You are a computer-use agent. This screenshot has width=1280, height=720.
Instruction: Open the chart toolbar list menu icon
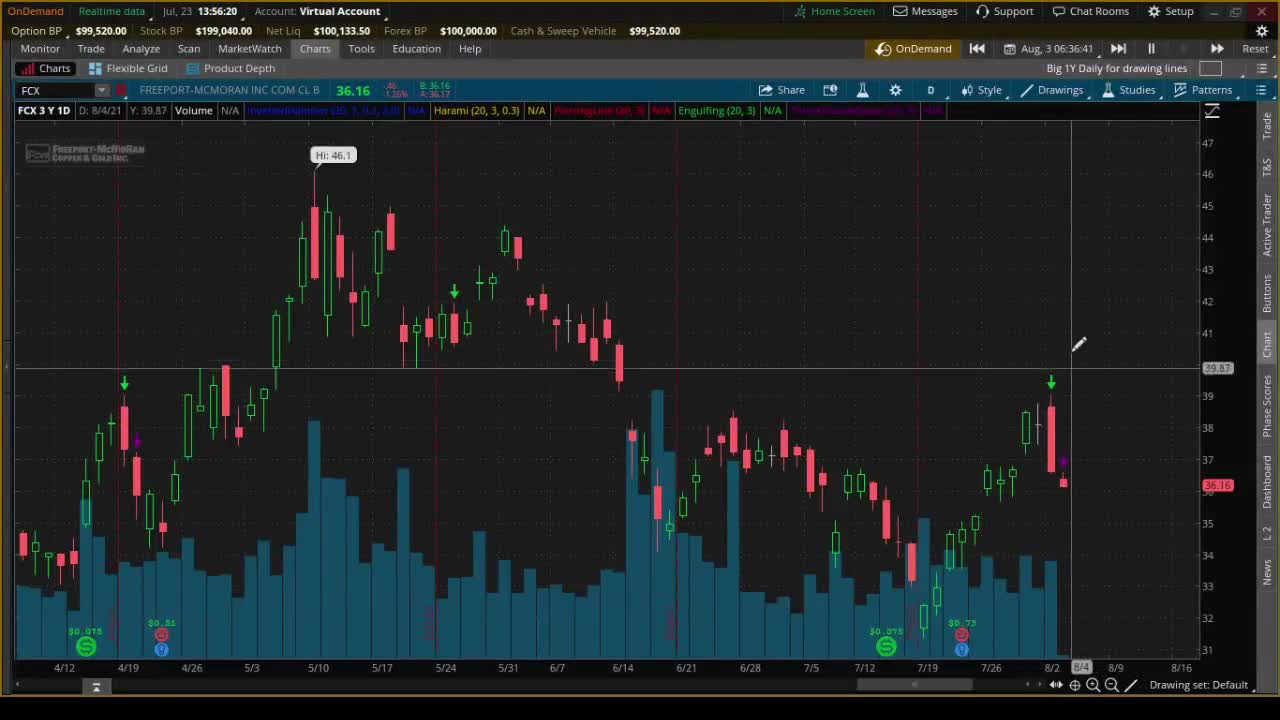click(x=1261, y=90)
